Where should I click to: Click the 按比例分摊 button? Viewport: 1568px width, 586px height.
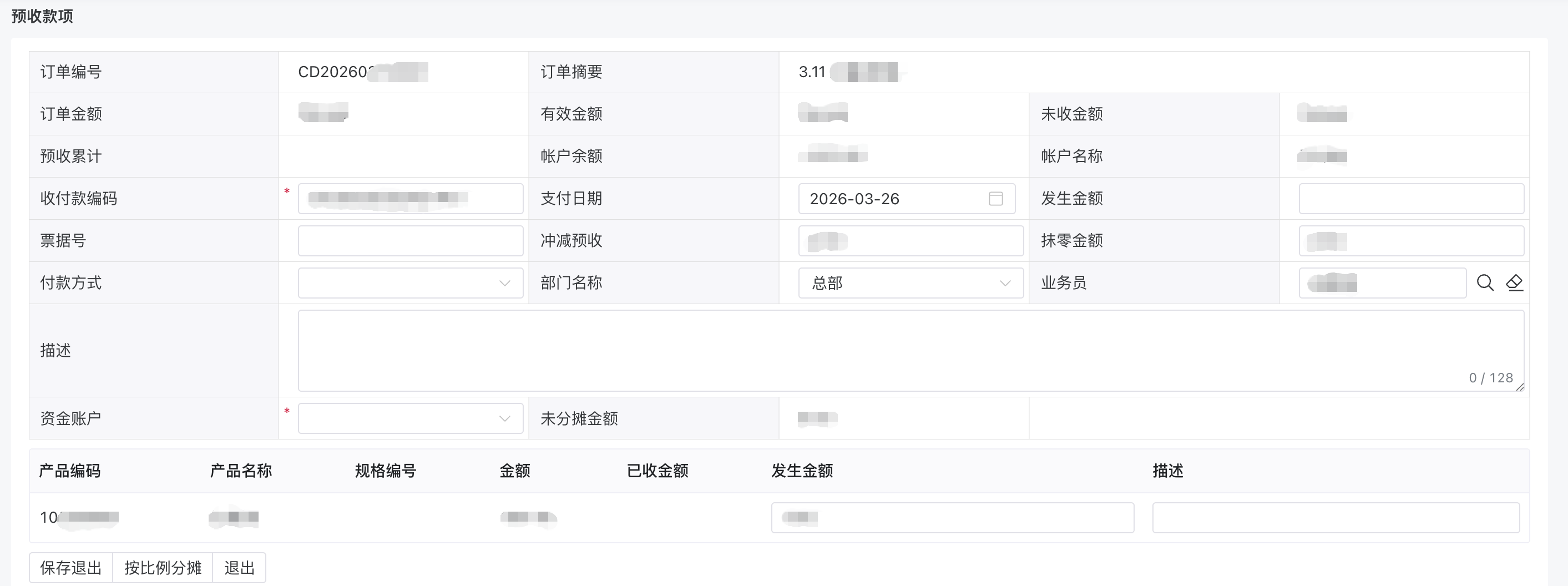pyautogui.click(x=163, y=568)
